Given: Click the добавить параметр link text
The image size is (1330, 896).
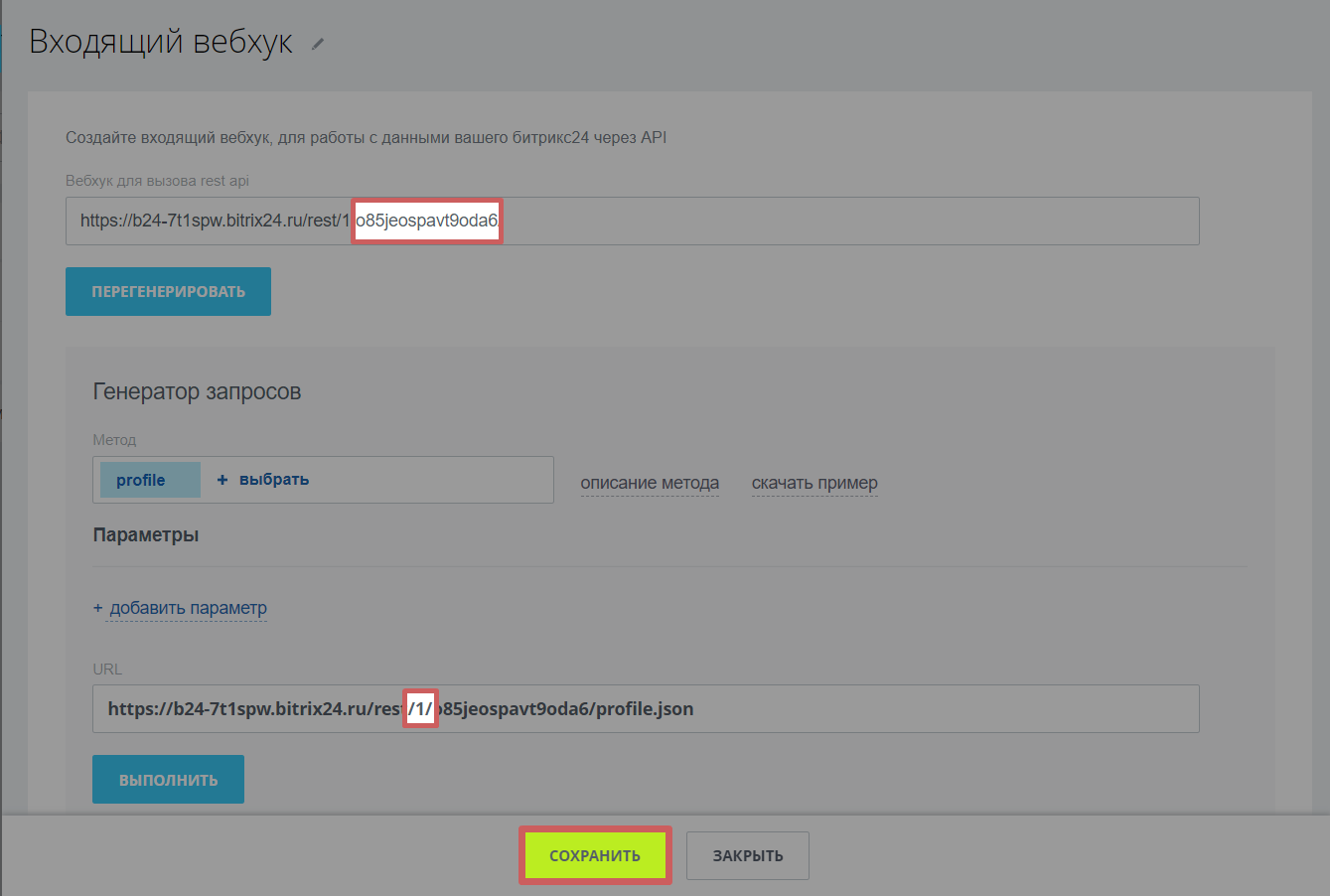Looking at the screenshot, I should pyautogui.click(x=188, y=608).
